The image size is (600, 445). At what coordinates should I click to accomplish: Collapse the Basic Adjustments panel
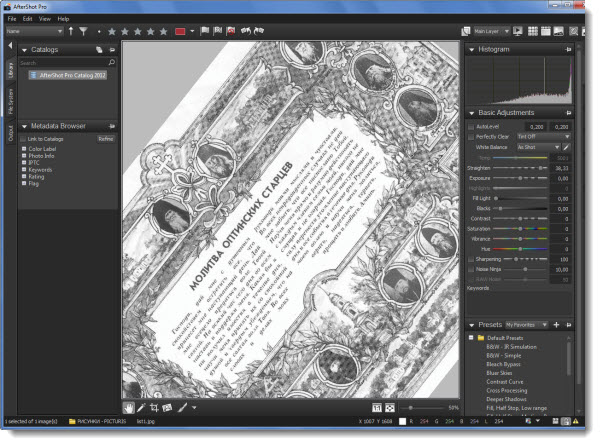(x=471, y=113)
